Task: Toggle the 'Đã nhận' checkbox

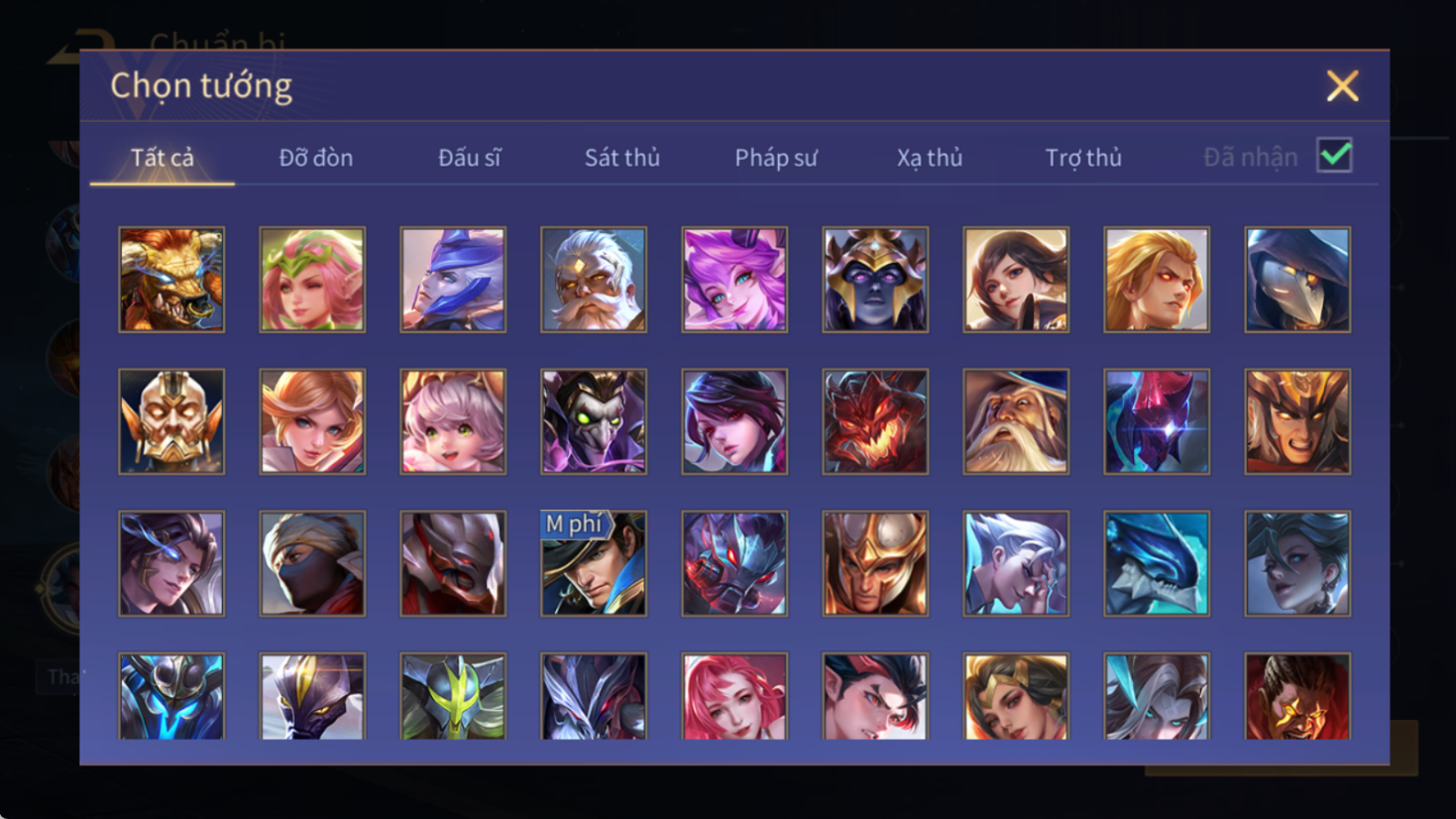Action: pyautogui.click(x=1335, y=156)
